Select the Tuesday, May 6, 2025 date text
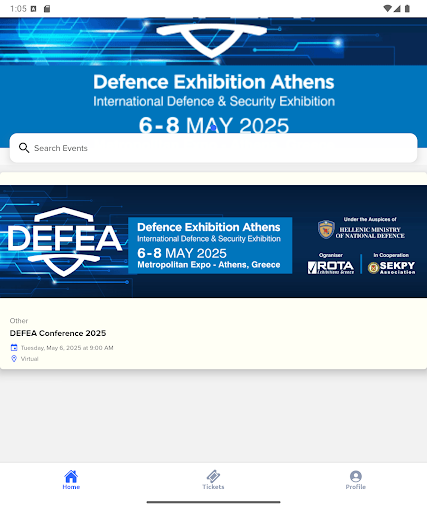The width and height of the screenshot is (427, 512). click(67, 348)
